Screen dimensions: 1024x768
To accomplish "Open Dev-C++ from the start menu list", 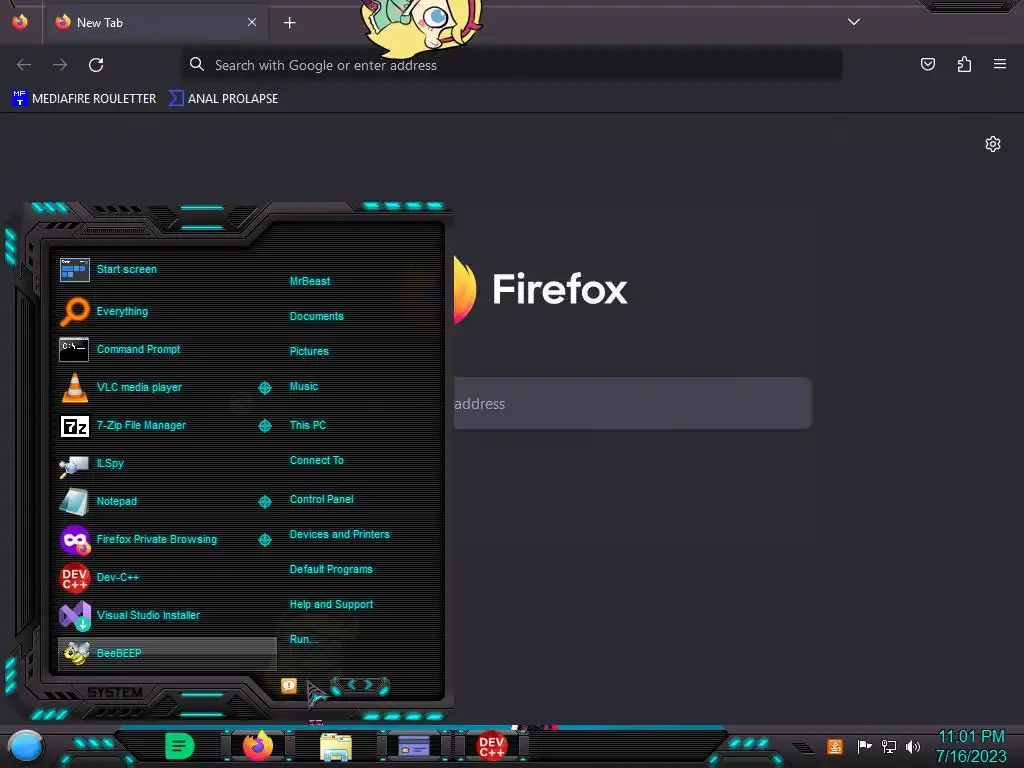I will (167, 577).
